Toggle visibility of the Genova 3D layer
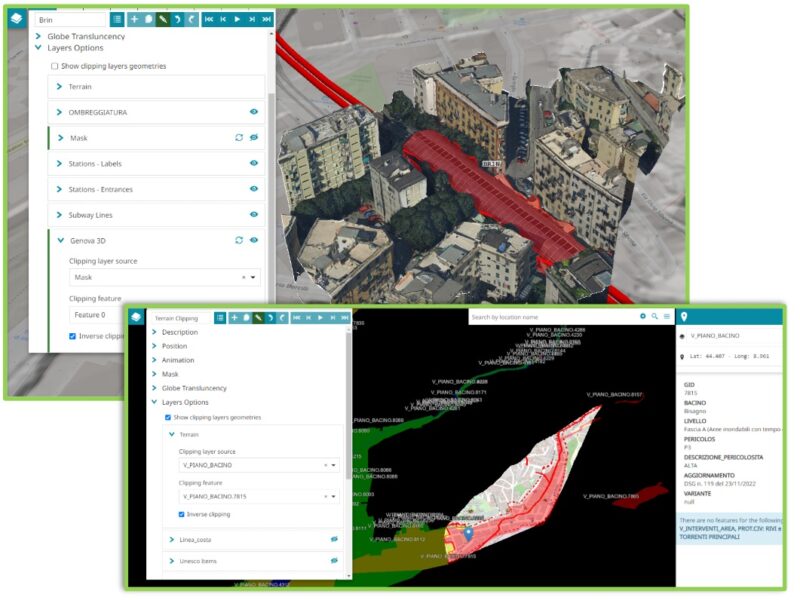Viewport: 800px width, 600px height. 254,240
